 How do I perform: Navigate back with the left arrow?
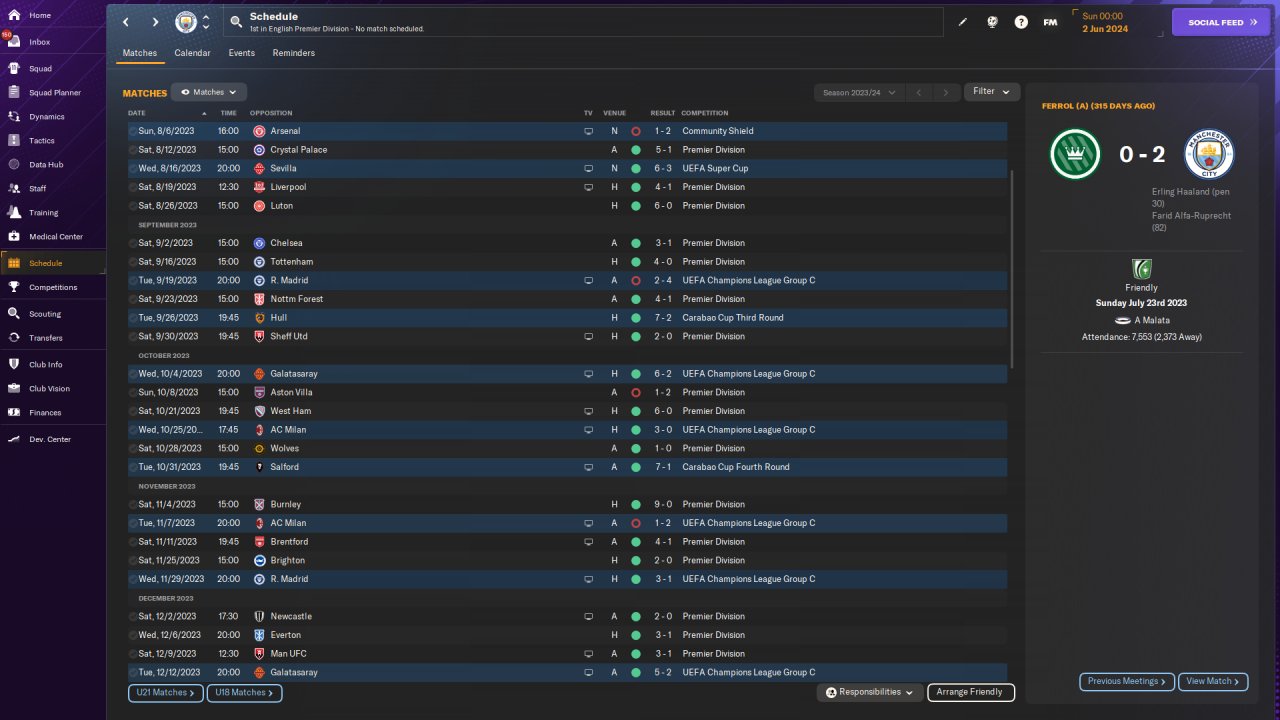click(126, 22)
